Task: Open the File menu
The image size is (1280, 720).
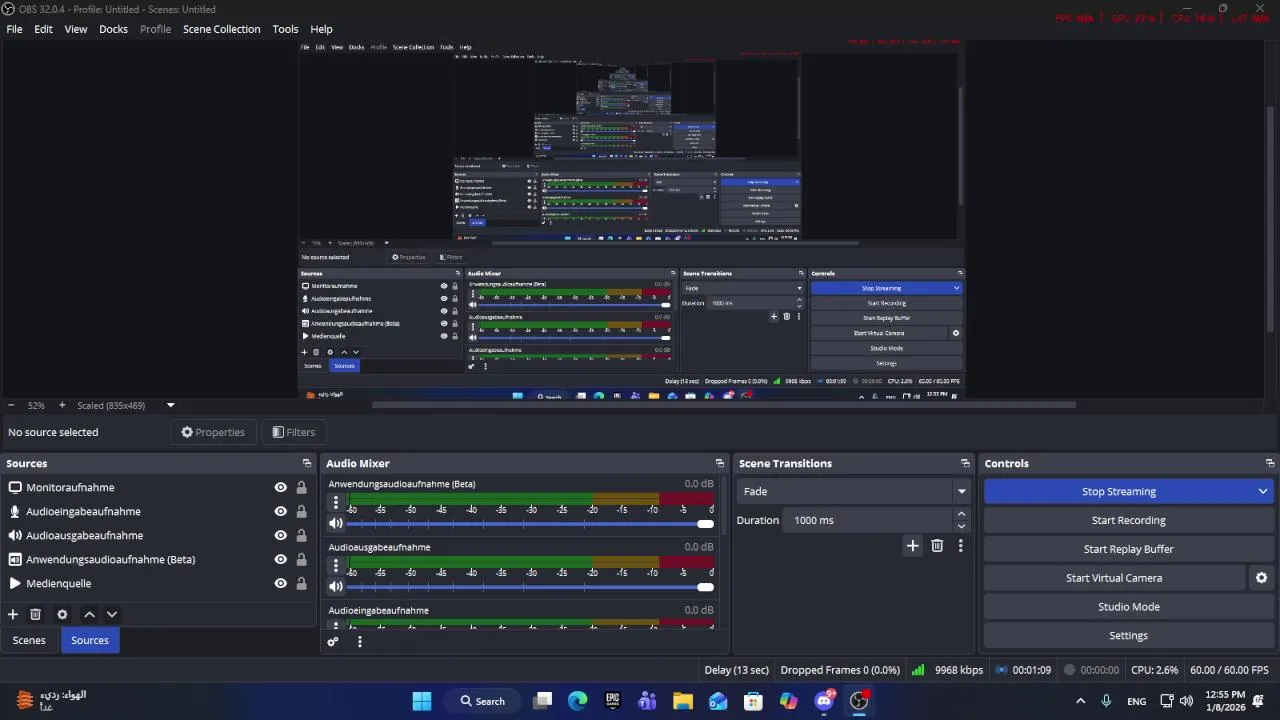Action: 15,29
